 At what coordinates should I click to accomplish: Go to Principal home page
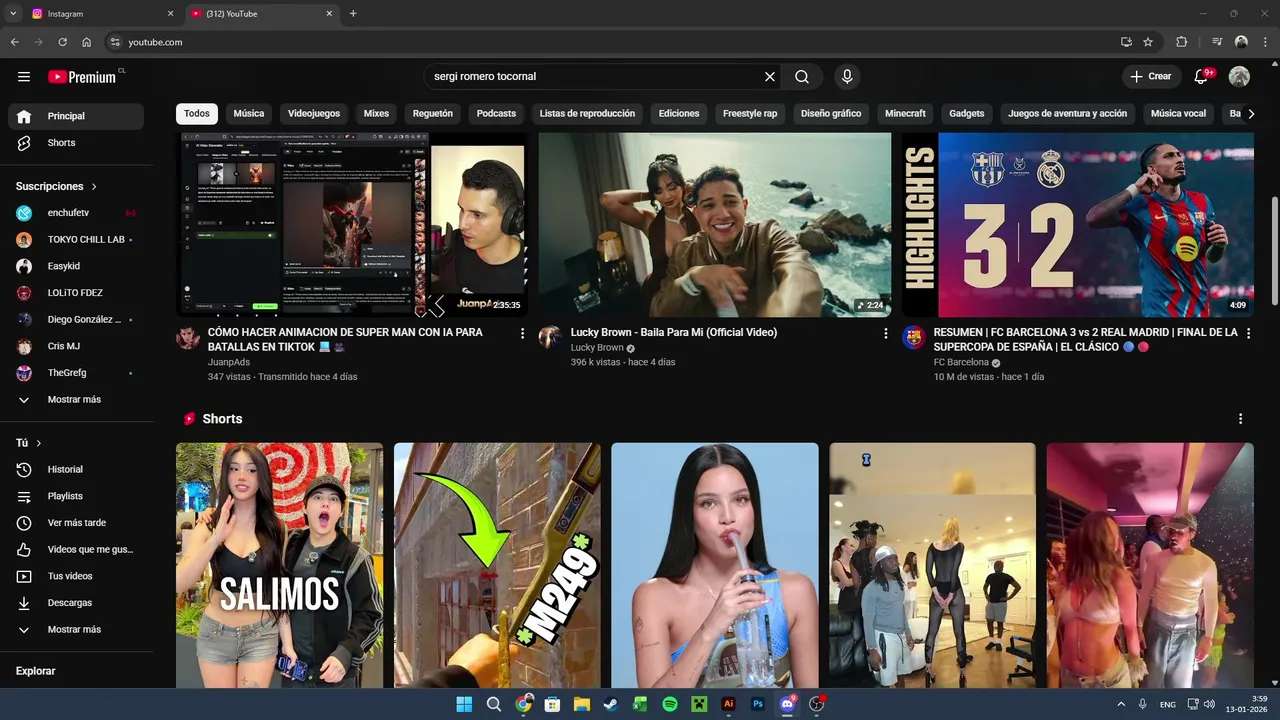[x=76, y=116]
